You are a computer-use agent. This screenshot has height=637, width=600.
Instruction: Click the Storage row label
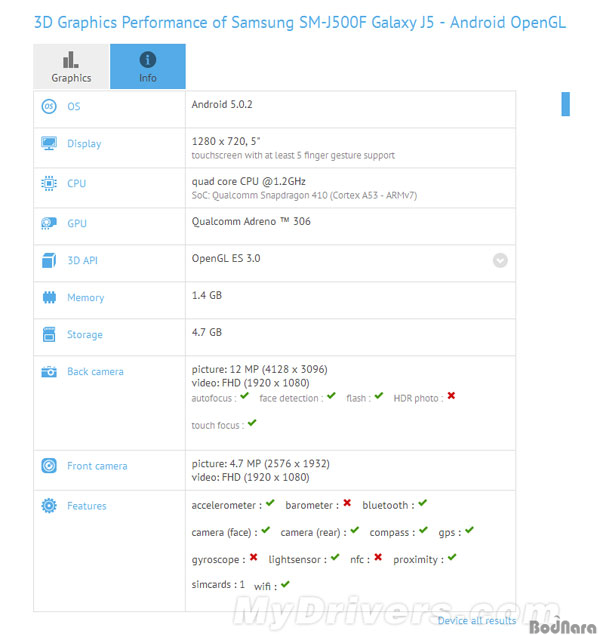coord(85,335)
